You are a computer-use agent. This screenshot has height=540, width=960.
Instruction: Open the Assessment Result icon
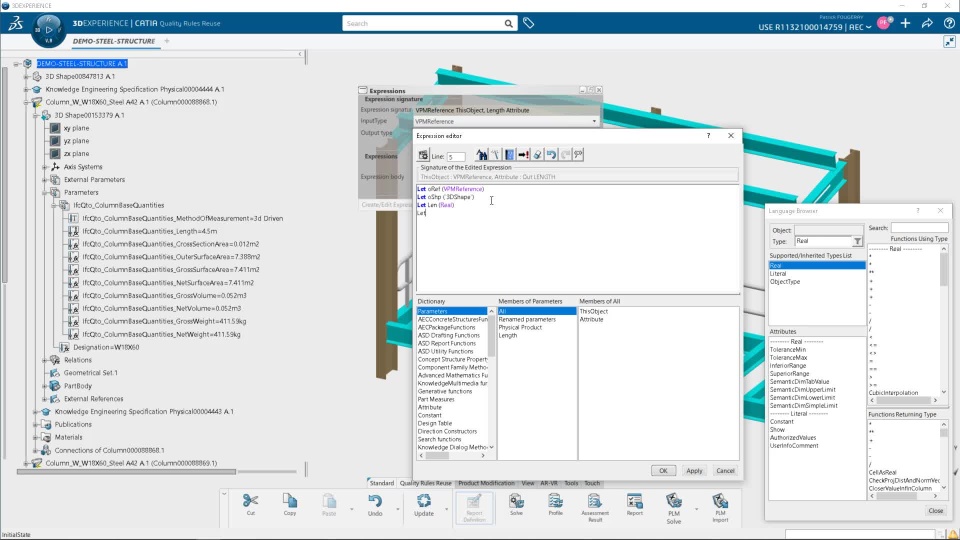[x=594, y=501]
